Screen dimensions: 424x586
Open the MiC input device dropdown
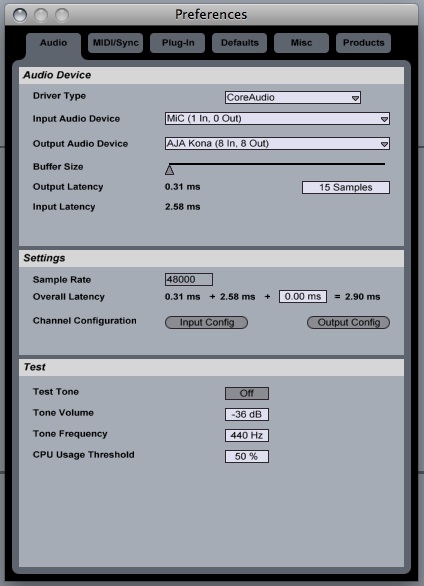pyautogui.click(x=277, y=119)
